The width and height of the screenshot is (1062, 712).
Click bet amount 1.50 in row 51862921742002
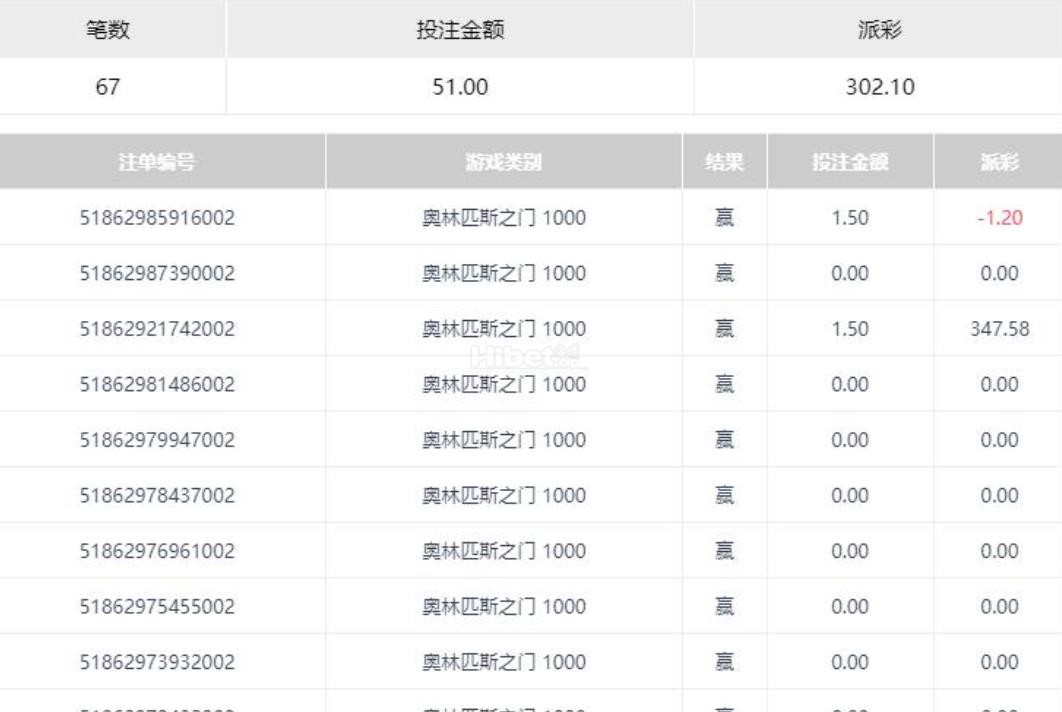(x=850, y=329)
